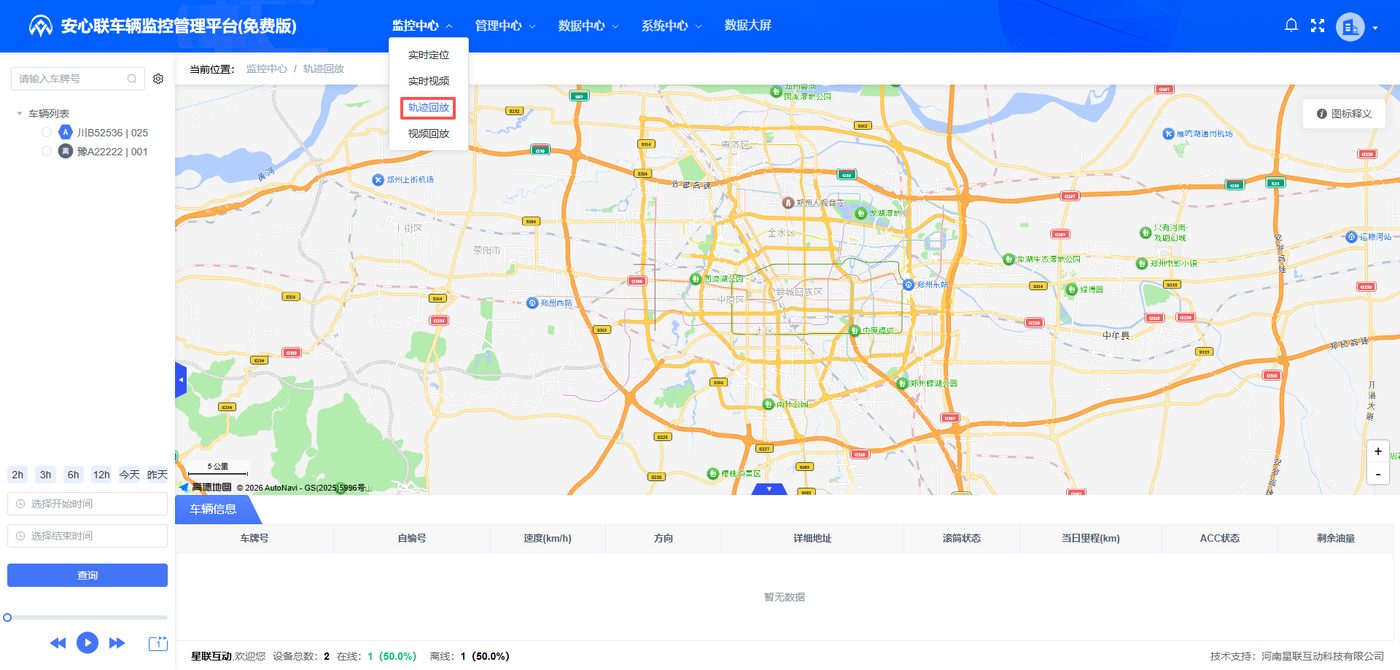Open the notification bell
This screenshot has height=670, width=1400.
pyautogui.click(x=1291, y=26)
